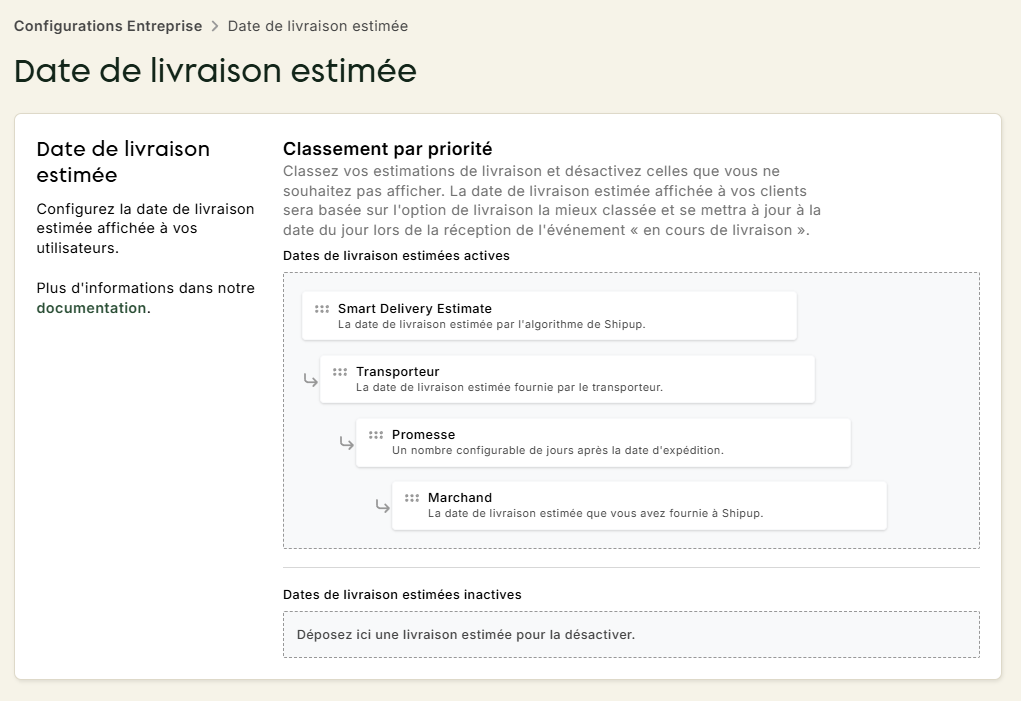Click the Smart Delivery Estimate drag handle
The height and width of the screenshot is (701, 1021).
(322, 309)
